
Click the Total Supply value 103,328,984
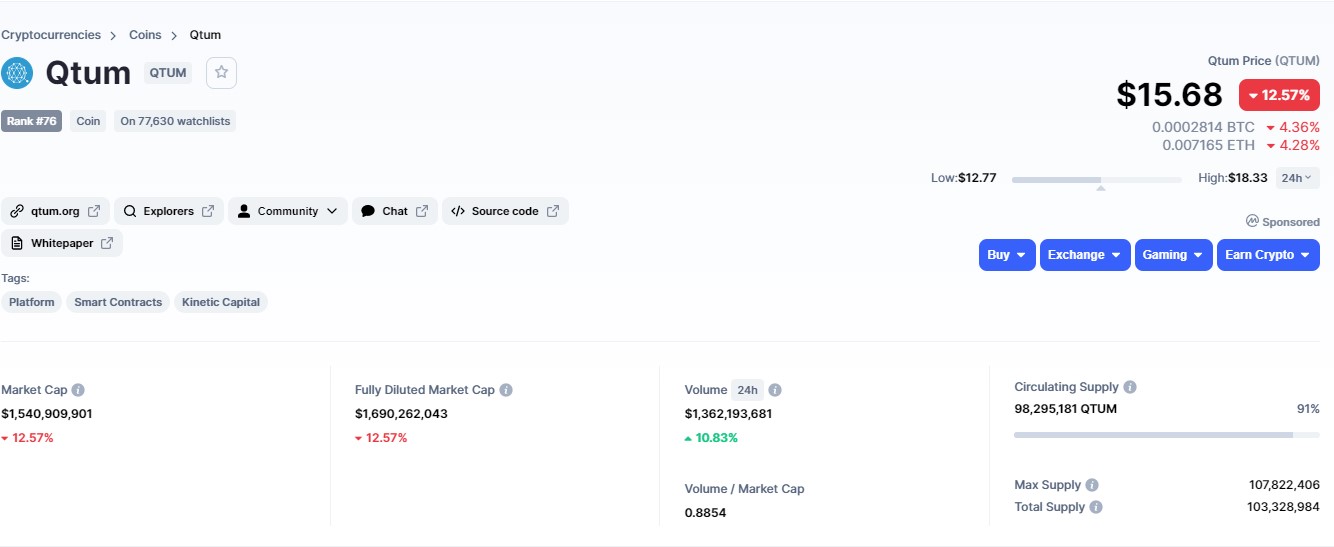coord(1284,507)
